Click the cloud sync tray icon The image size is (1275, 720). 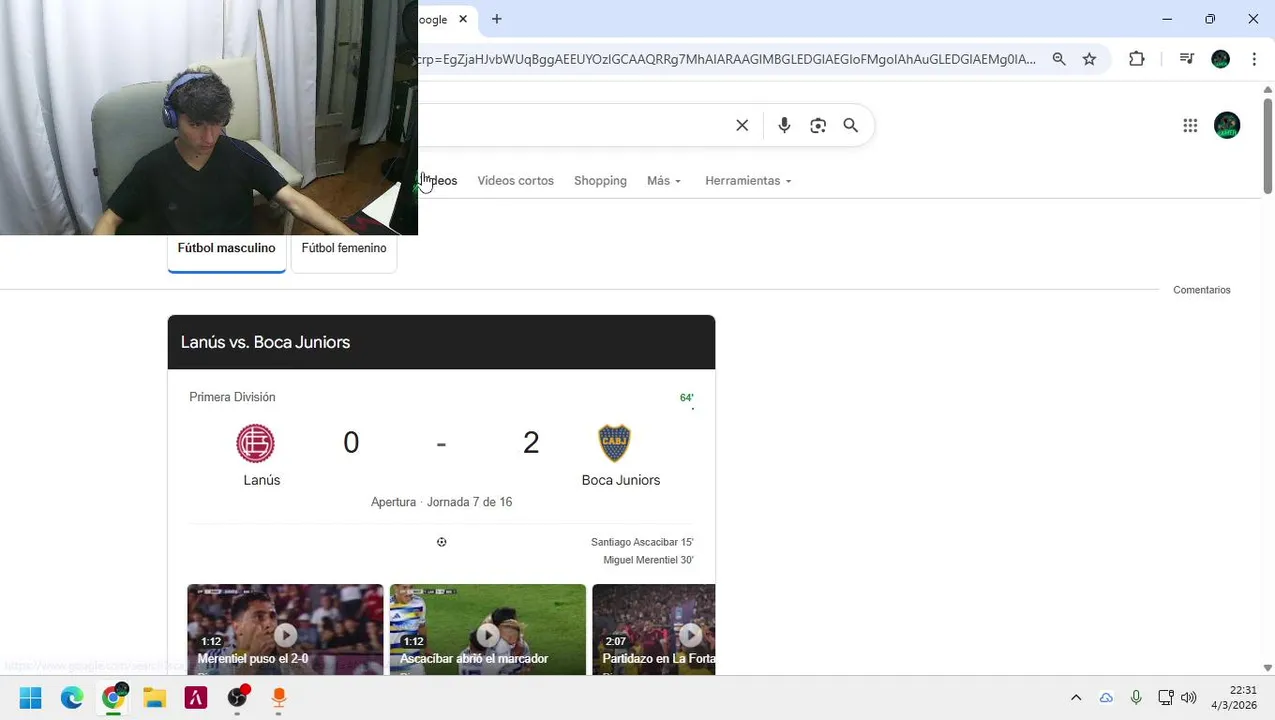tap(1106, 698)
